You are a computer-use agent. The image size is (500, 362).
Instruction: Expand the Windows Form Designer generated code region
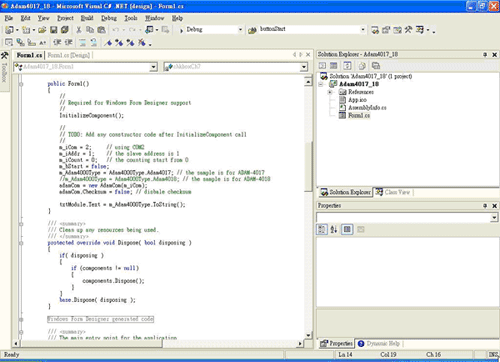[x=21, y=319]
